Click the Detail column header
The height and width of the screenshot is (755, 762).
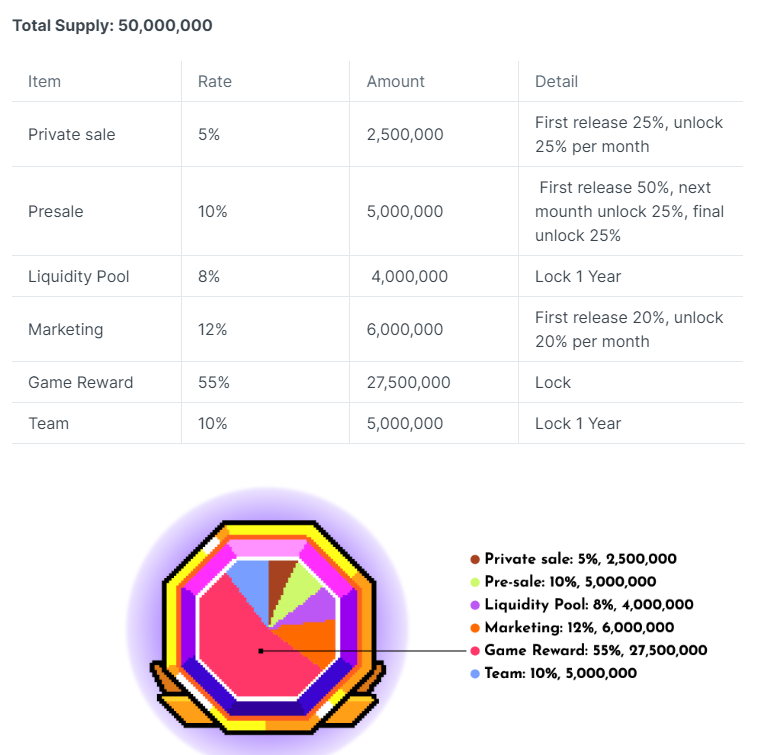click(556, 82)
